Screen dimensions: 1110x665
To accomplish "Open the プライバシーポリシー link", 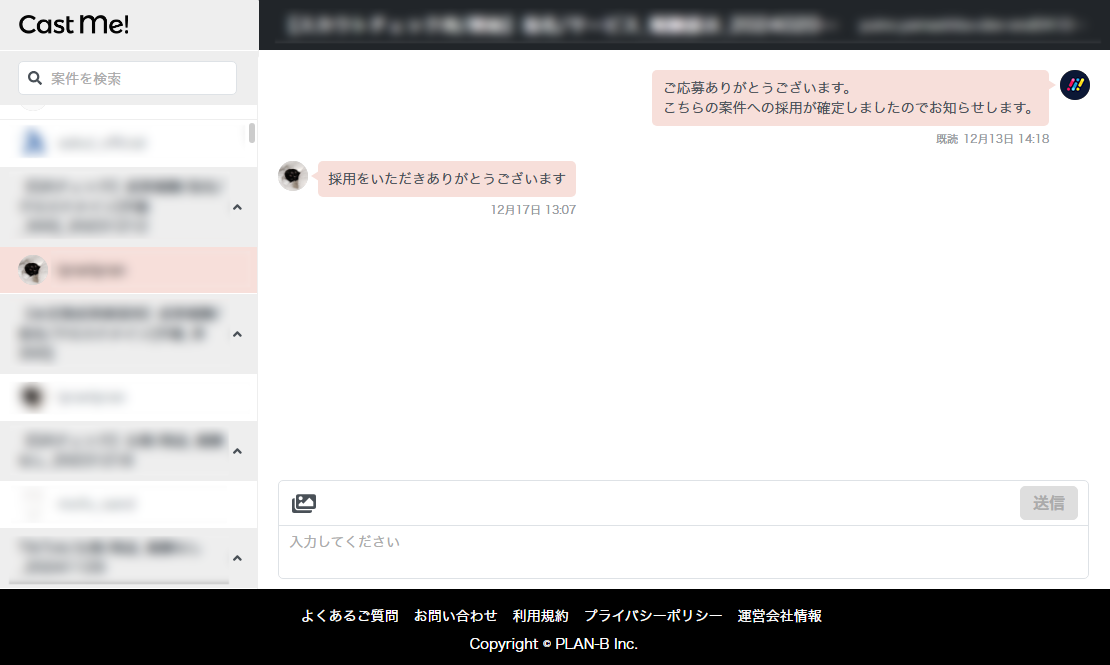I will pos(653,616).
